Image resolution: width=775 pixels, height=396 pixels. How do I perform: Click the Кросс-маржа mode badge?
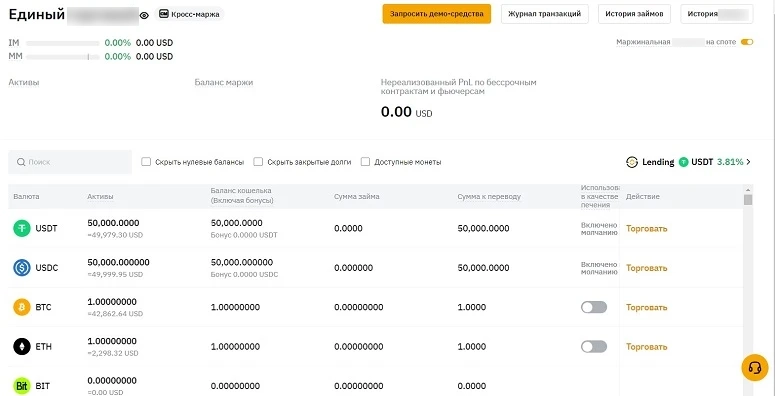[x=189, y=14]
